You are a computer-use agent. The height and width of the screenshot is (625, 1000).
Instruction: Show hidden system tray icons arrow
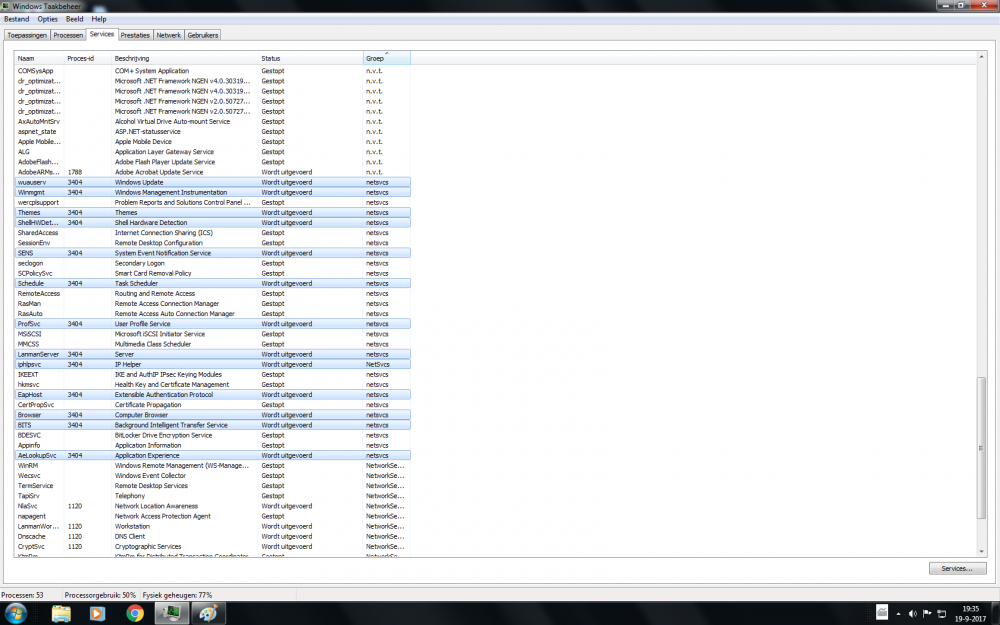click(899, 614)
